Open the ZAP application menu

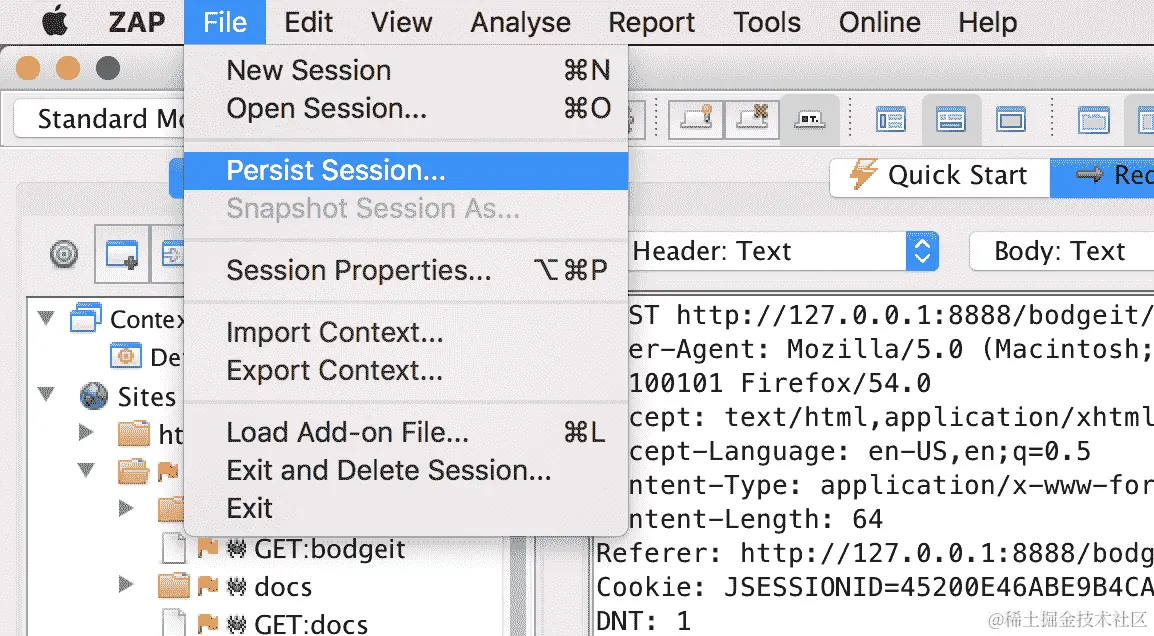[137, 22]
